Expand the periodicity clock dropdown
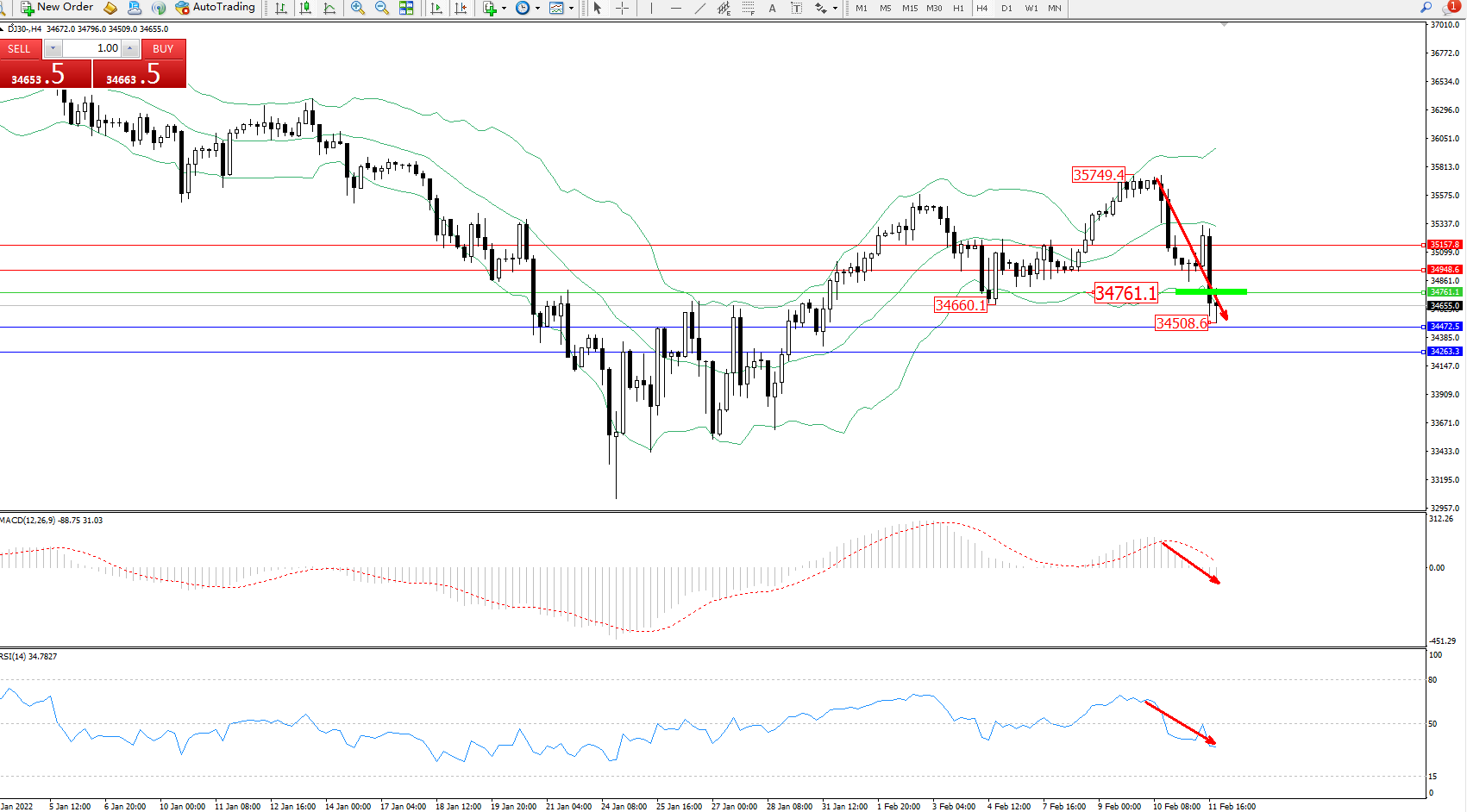The width and height of the screenshot is (1467, 812). click(x=537, y=8)
